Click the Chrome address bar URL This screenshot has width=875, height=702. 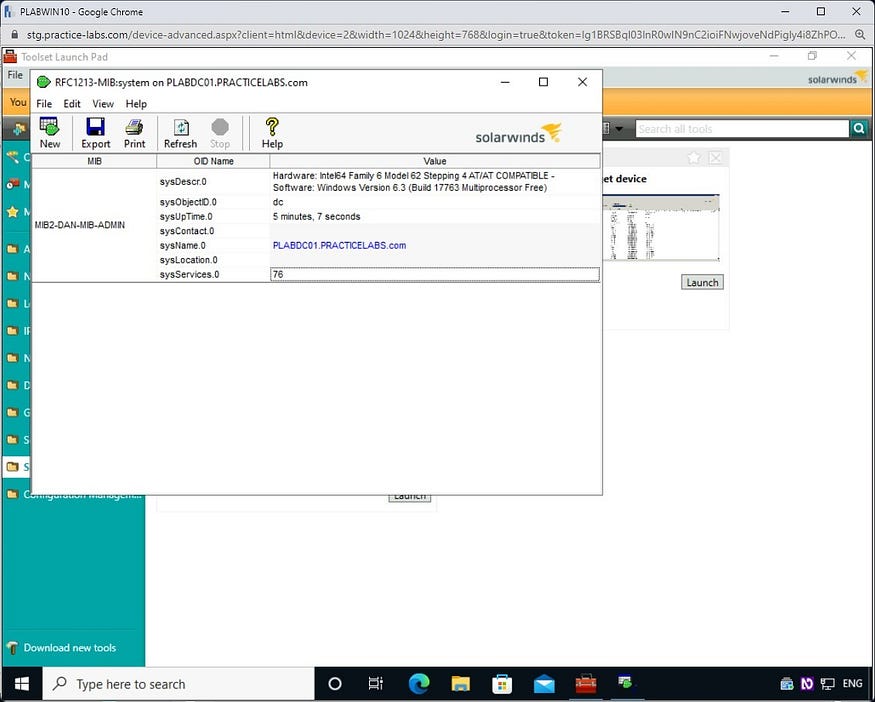coord(436,35)
